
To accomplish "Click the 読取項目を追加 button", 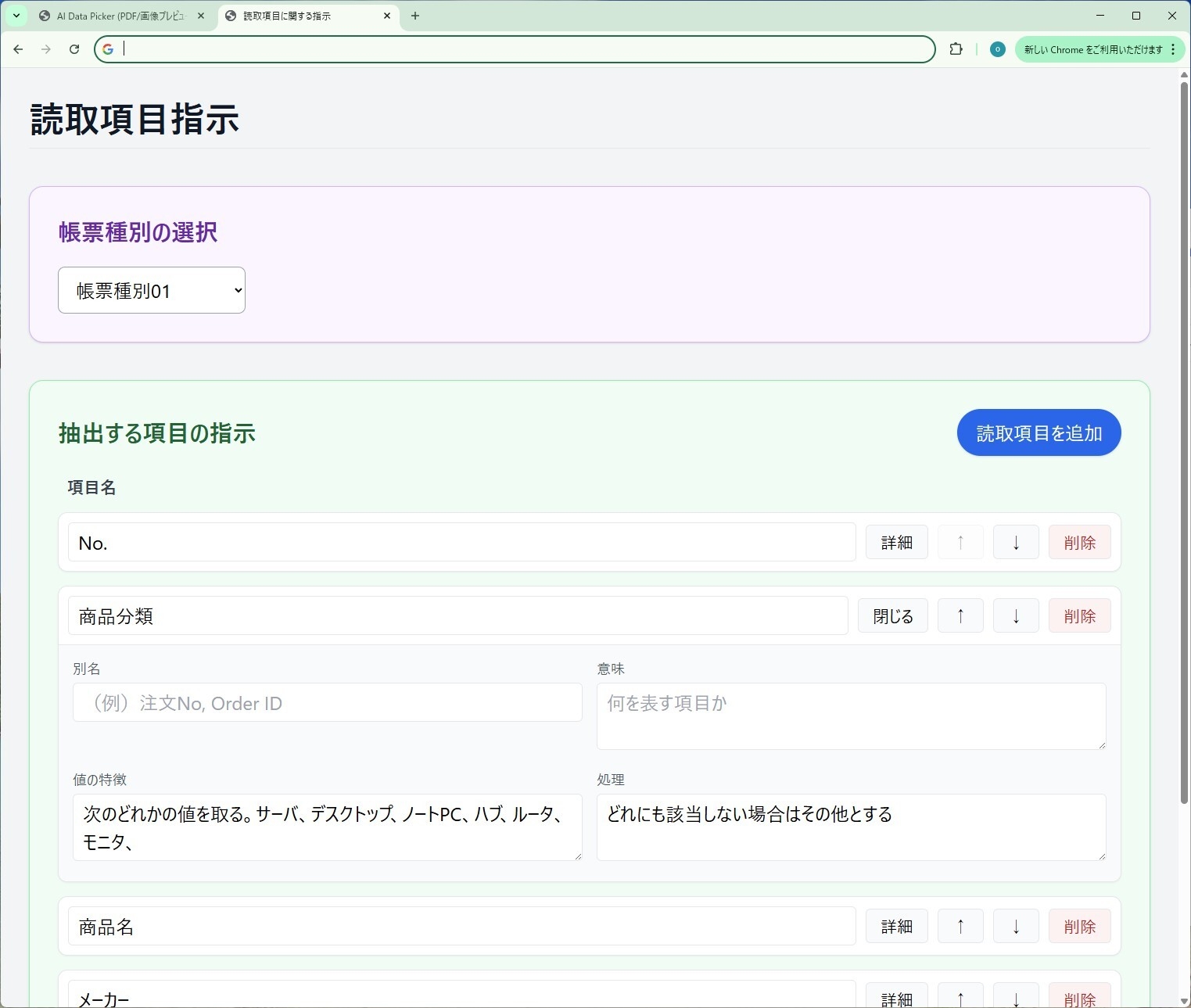I will 1039,432.
